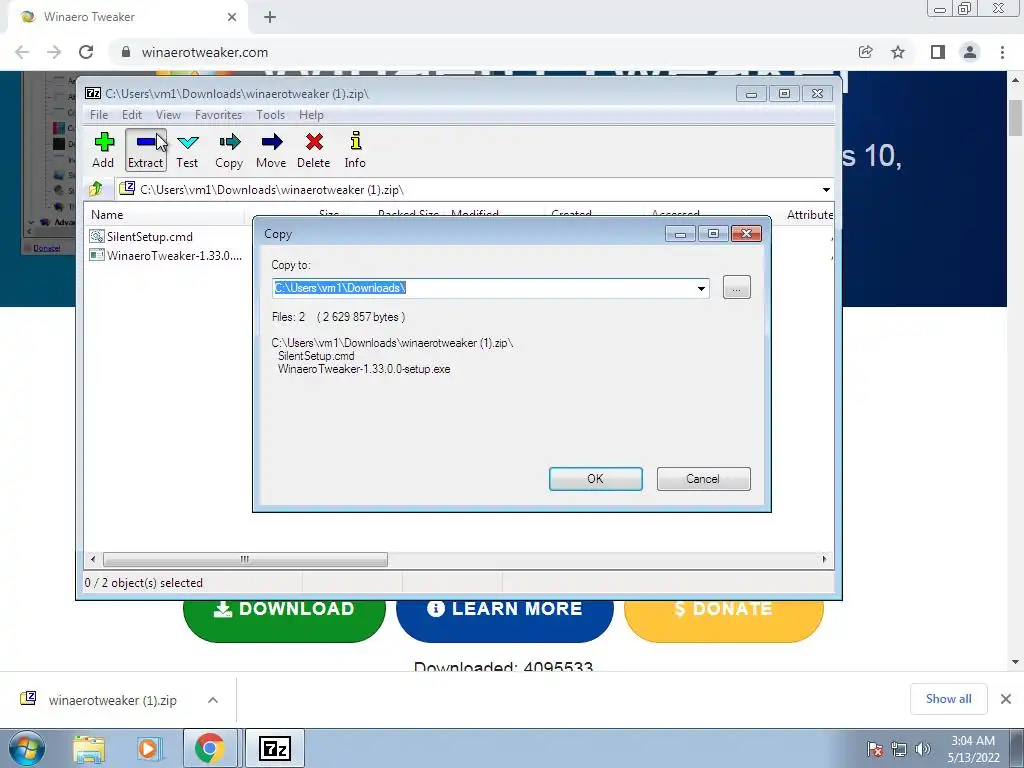Viewport: 1024px width, 768px height.
Task: Click the 7-Zip horizontal scrollbar thumb
Action: coord(245,559)
